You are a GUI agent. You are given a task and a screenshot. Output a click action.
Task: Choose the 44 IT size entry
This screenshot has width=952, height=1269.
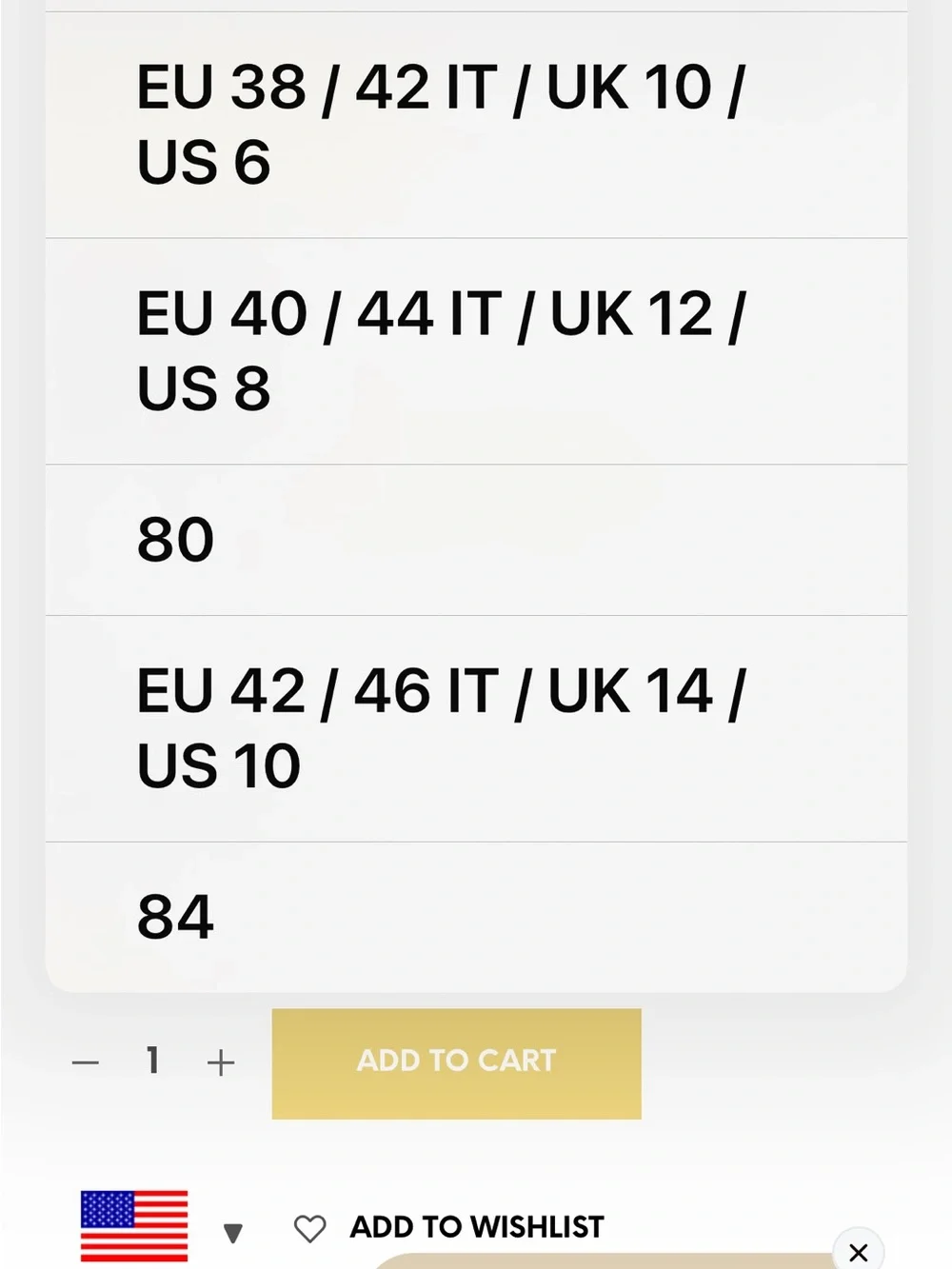click(x=476, y=351)
